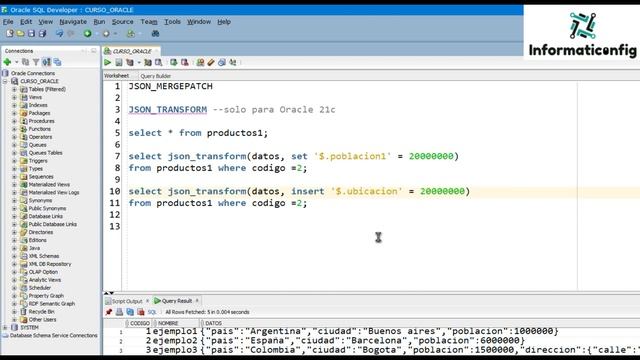The width and height of the screenshot is (640, 360).
Task: Click the binoculars Find DB Object icon
Action: (x=155, y=33)
